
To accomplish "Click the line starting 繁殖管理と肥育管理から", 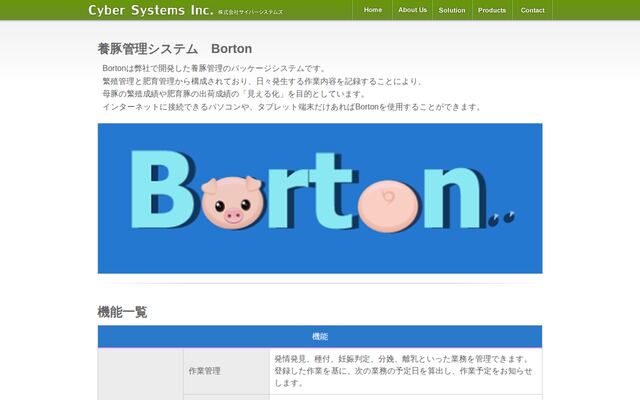I will [262, 81].
